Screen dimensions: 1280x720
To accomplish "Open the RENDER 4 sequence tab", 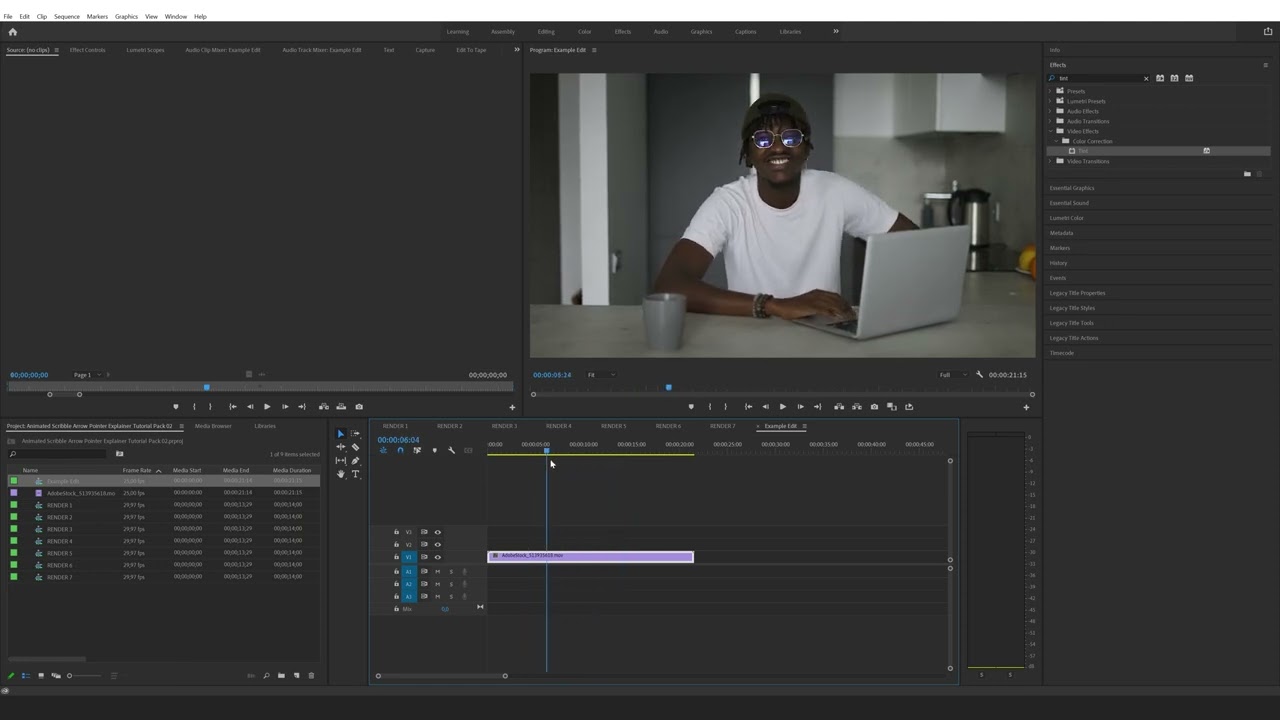I will click(558, 426).
